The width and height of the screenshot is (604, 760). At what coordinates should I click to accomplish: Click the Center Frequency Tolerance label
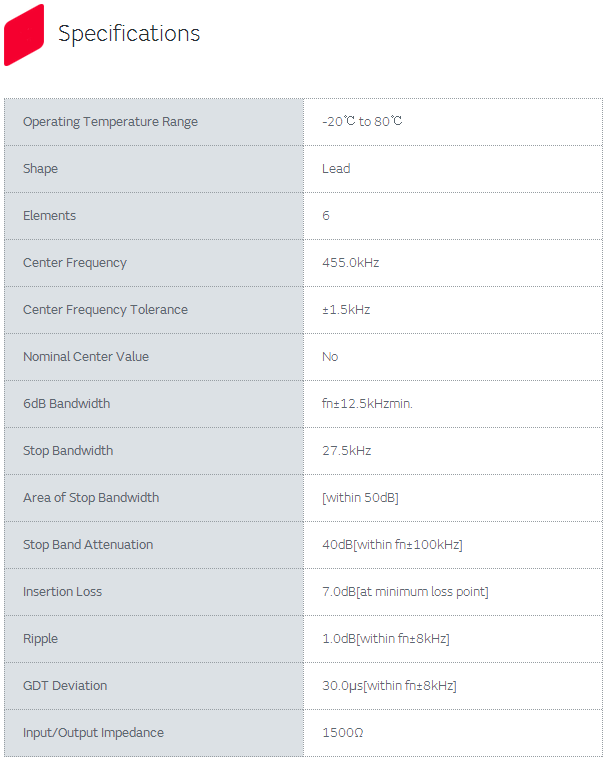(105, 310)
